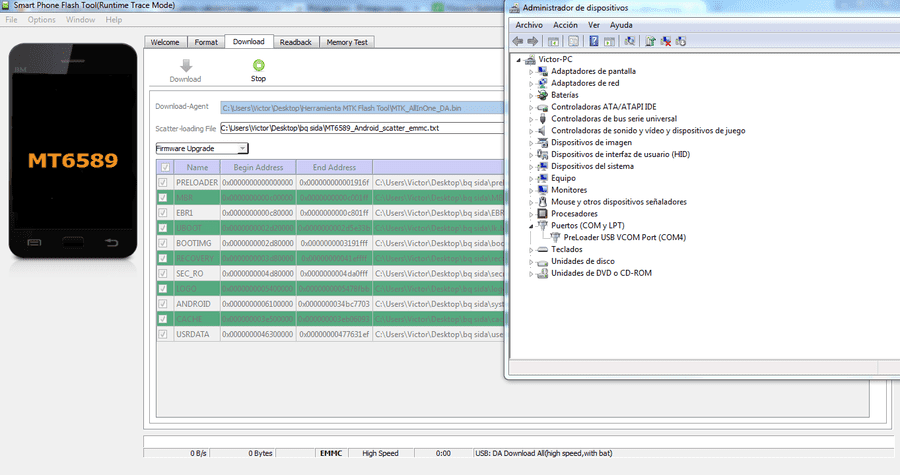The height and width of the screenshot is (475, 900).
Task: Click the green Stop icon
Action: [x=259, y=65]
